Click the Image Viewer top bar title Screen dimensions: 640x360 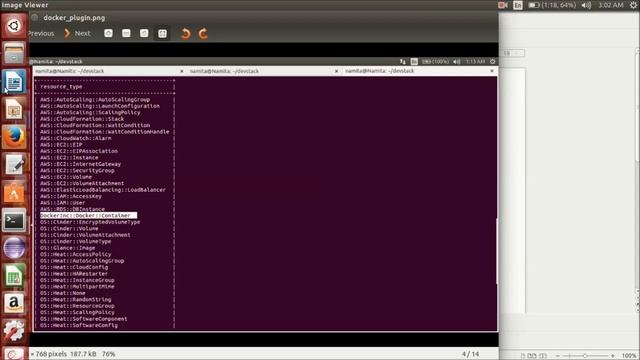[x=25, y=5]
